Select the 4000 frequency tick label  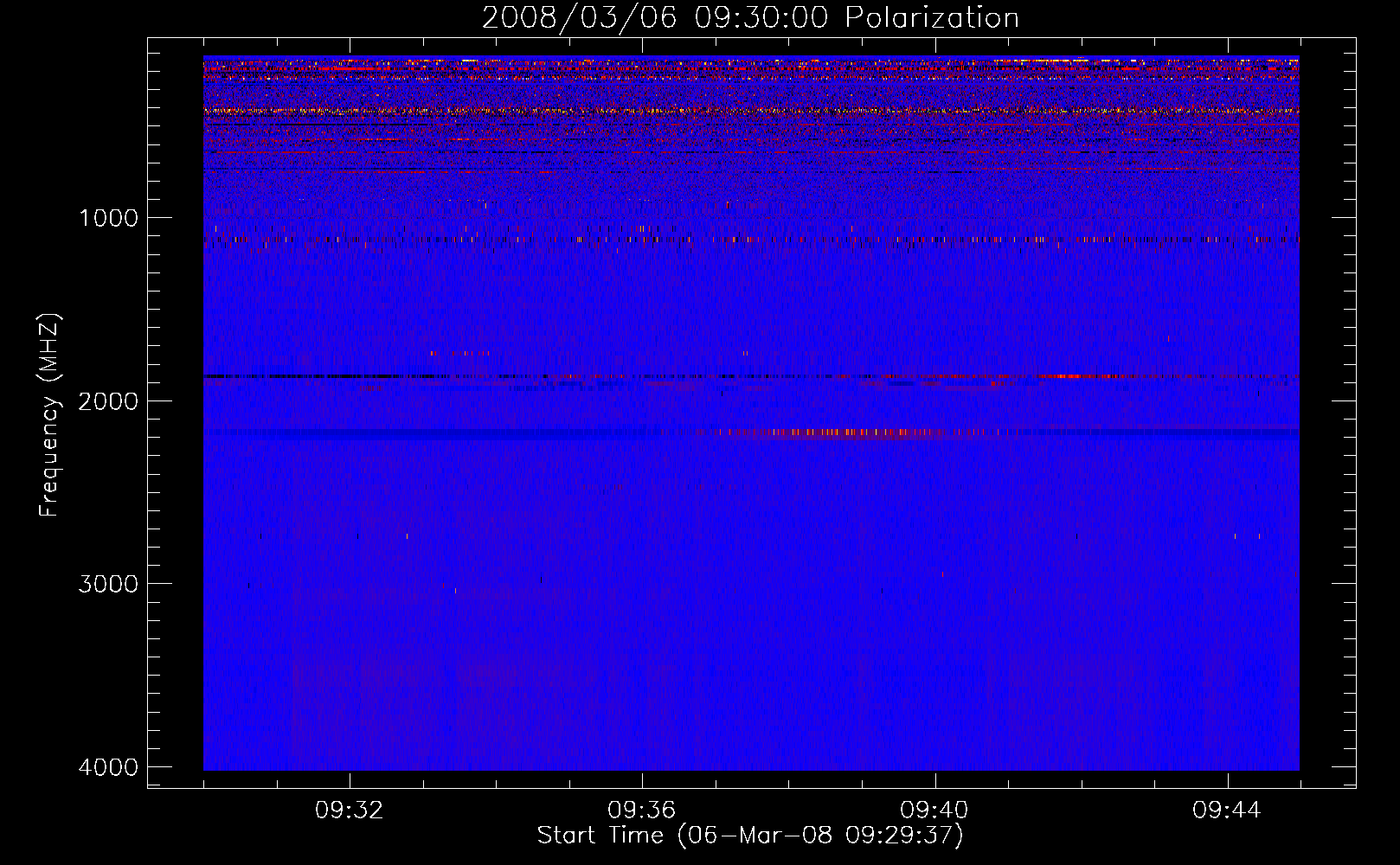pos(108,767)
